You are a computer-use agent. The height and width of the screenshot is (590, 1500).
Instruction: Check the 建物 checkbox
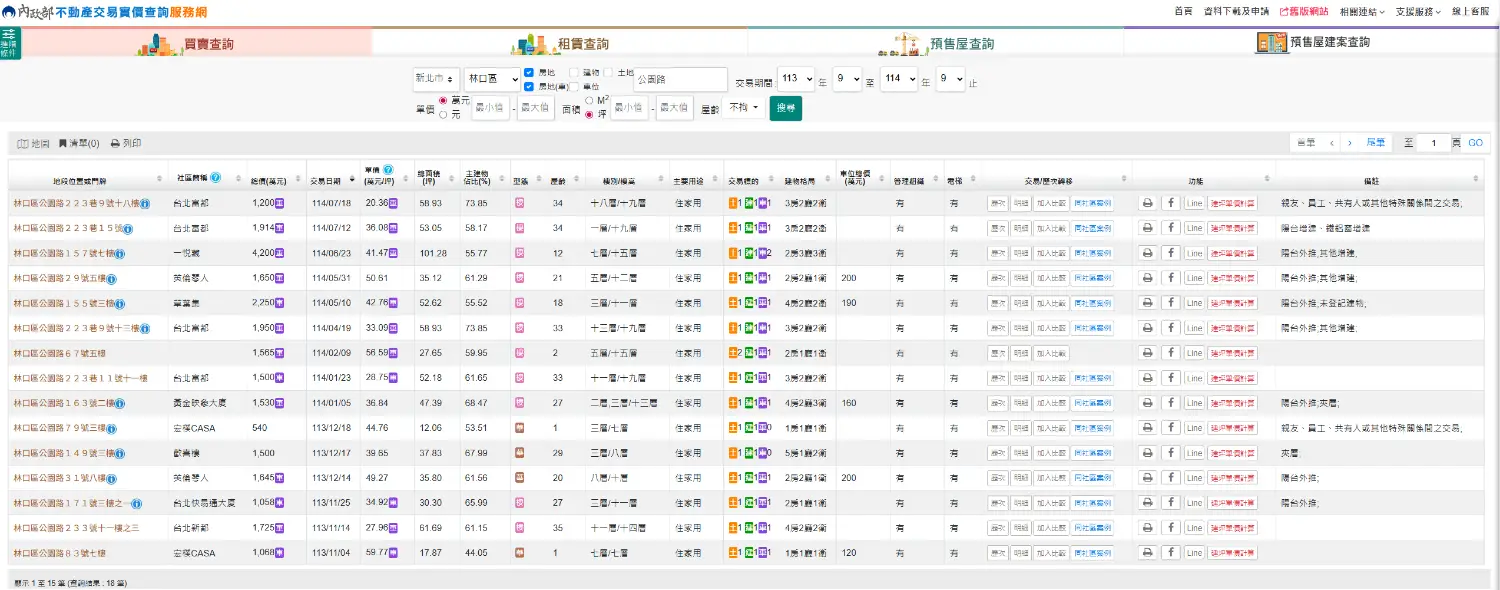574,72
